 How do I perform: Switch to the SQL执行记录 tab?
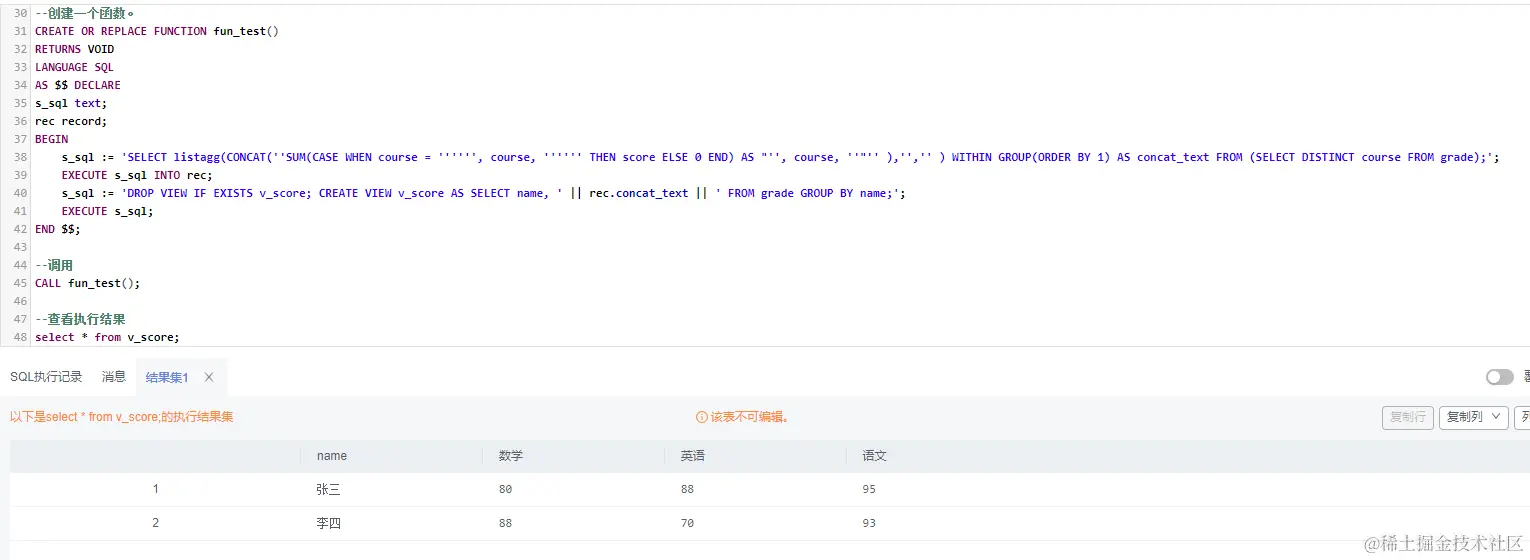(x=46, y=377)
